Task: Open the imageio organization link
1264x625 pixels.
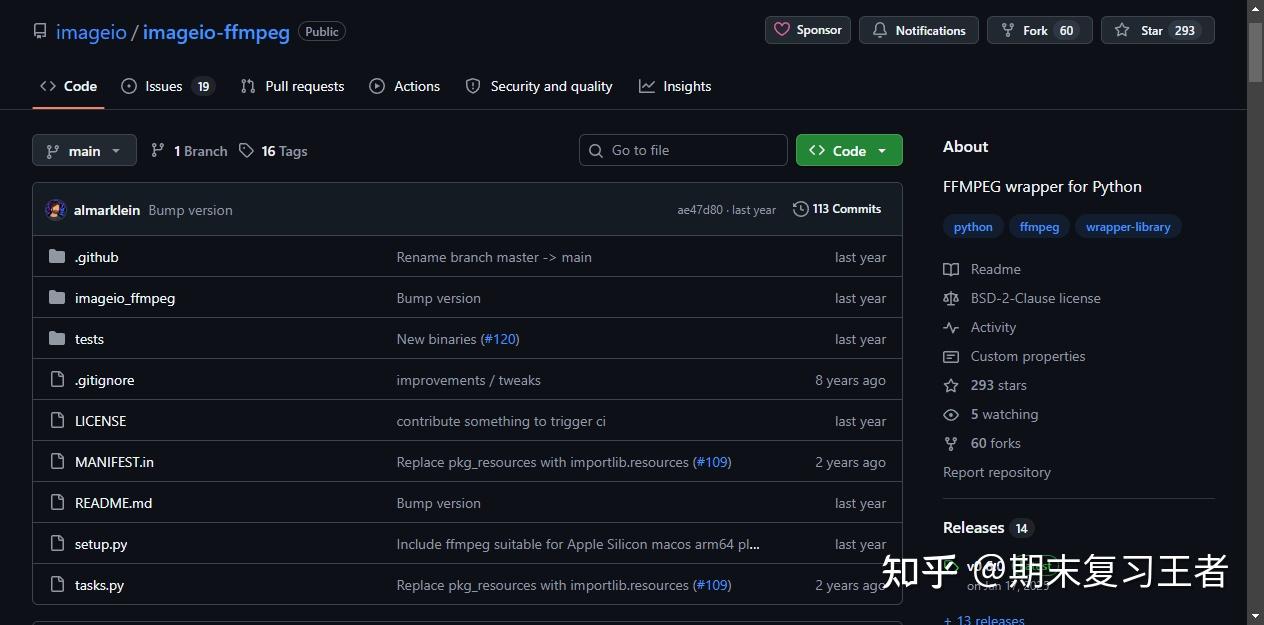Action: (x=91, y=32)
